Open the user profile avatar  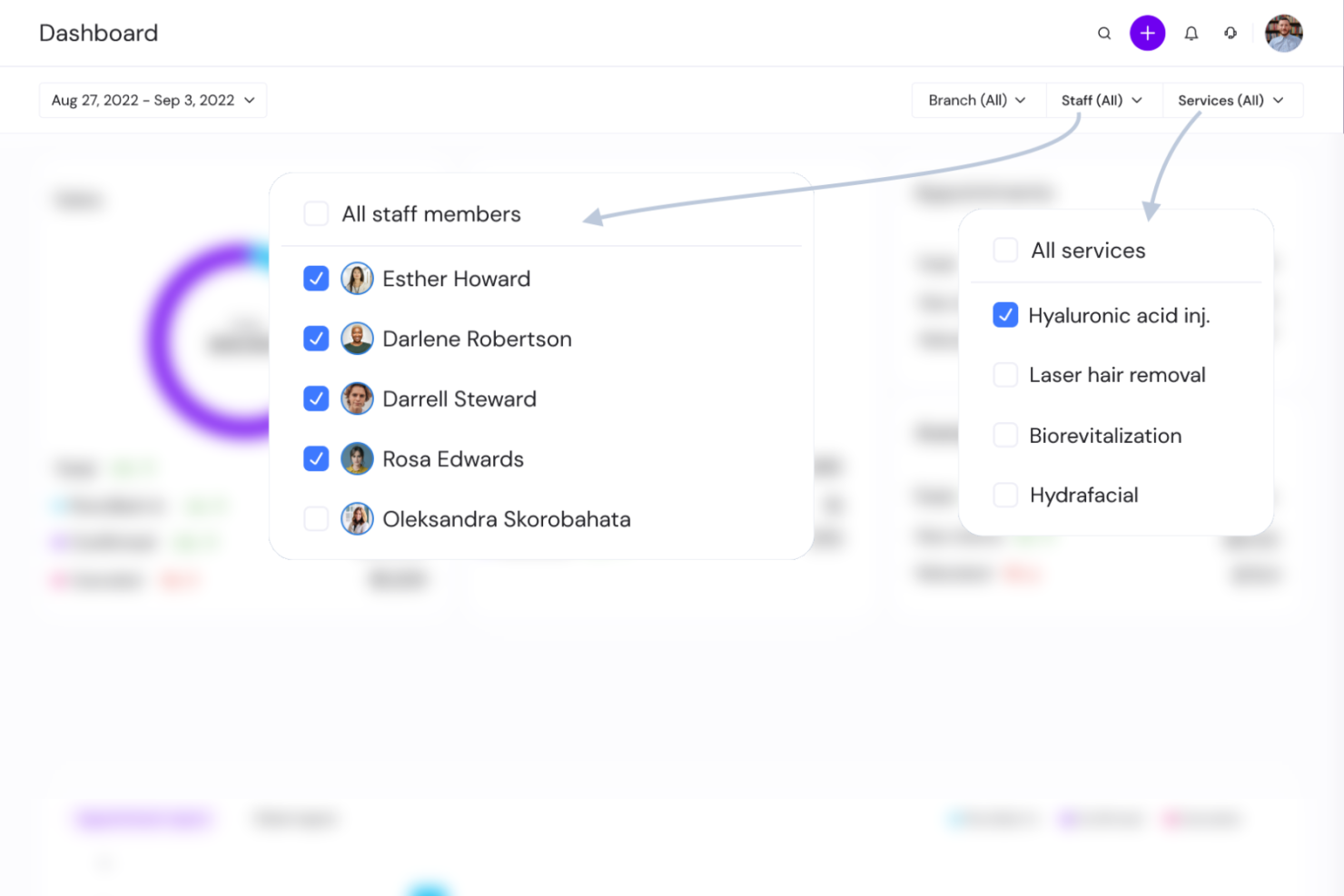[x=1283, y=34]
